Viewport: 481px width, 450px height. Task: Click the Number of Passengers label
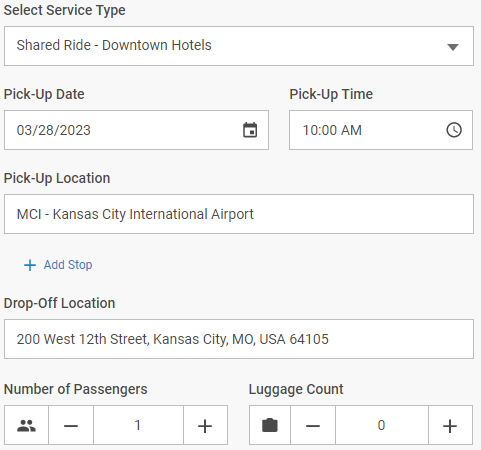76,389
